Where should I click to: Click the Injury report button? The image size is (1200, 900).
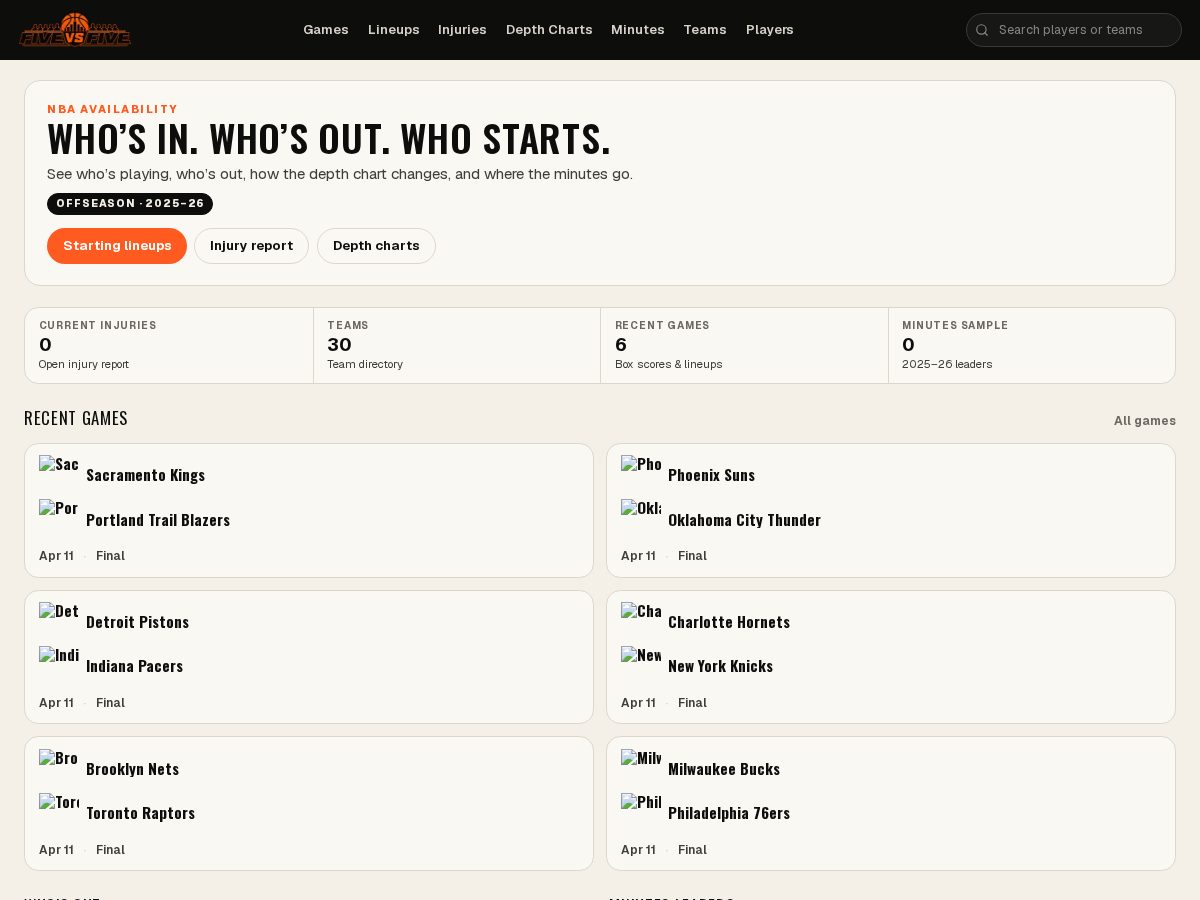tap(251, 246)
